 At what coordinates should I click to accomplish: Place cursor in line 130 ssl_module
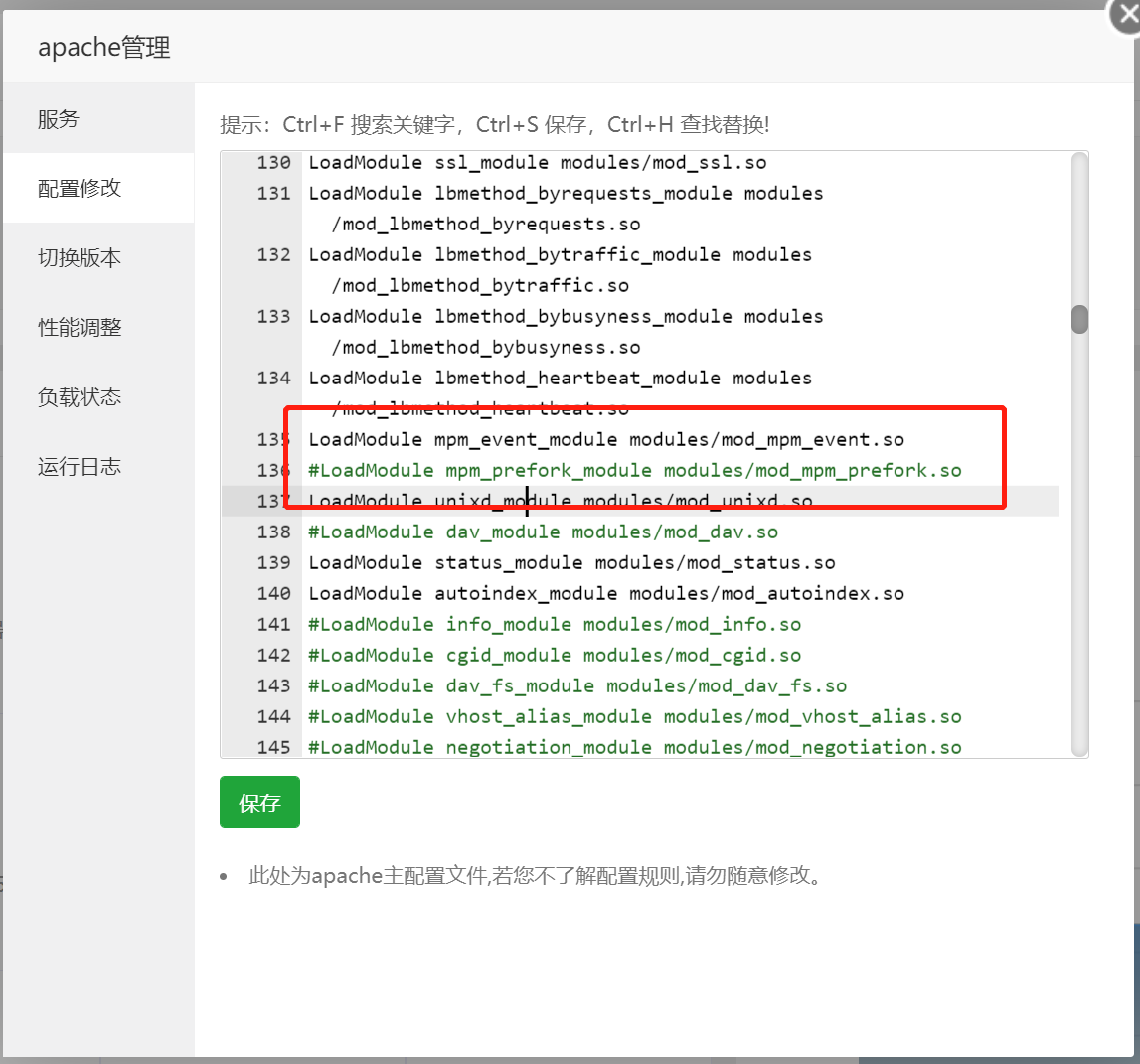click(538, 162)
